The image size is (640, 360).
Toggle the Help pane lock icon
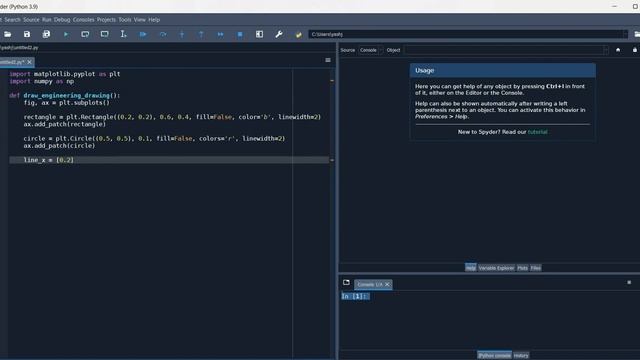click(x=635, y=50)
